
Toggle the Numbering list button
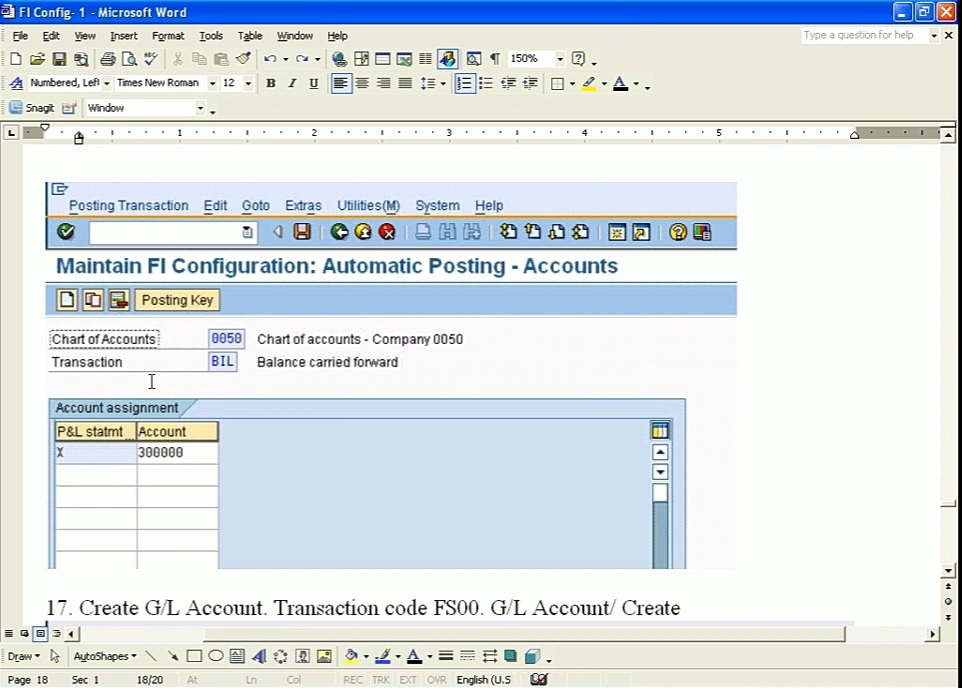[x=464, y=83]
